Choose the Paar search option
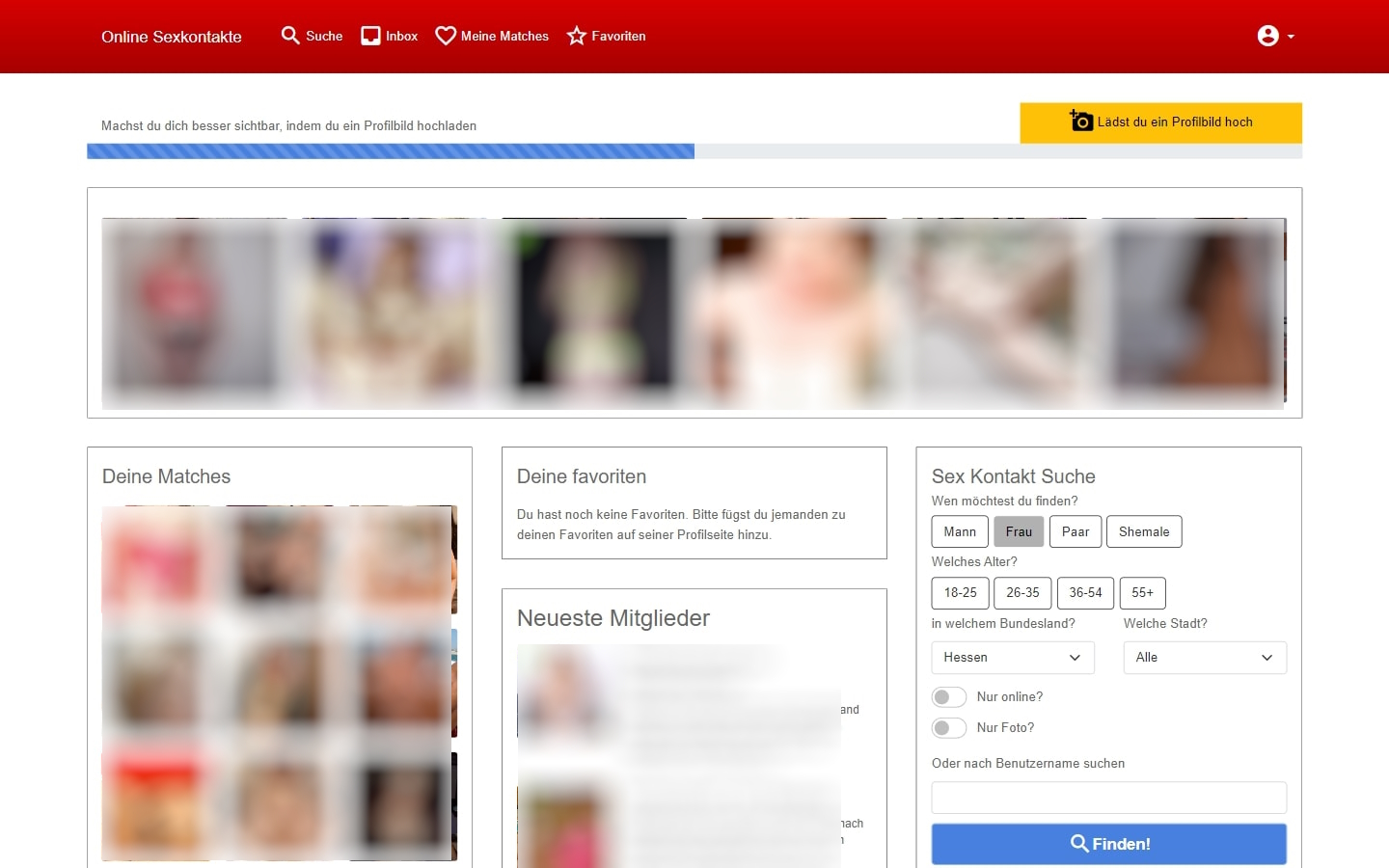The image size is (1389, 868). pos(1075,531)
